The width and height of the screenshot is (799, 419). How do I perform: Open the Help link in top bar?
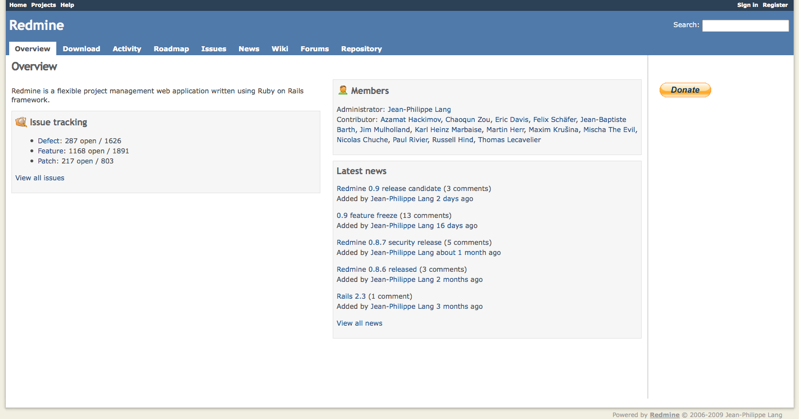click(67, 5)
